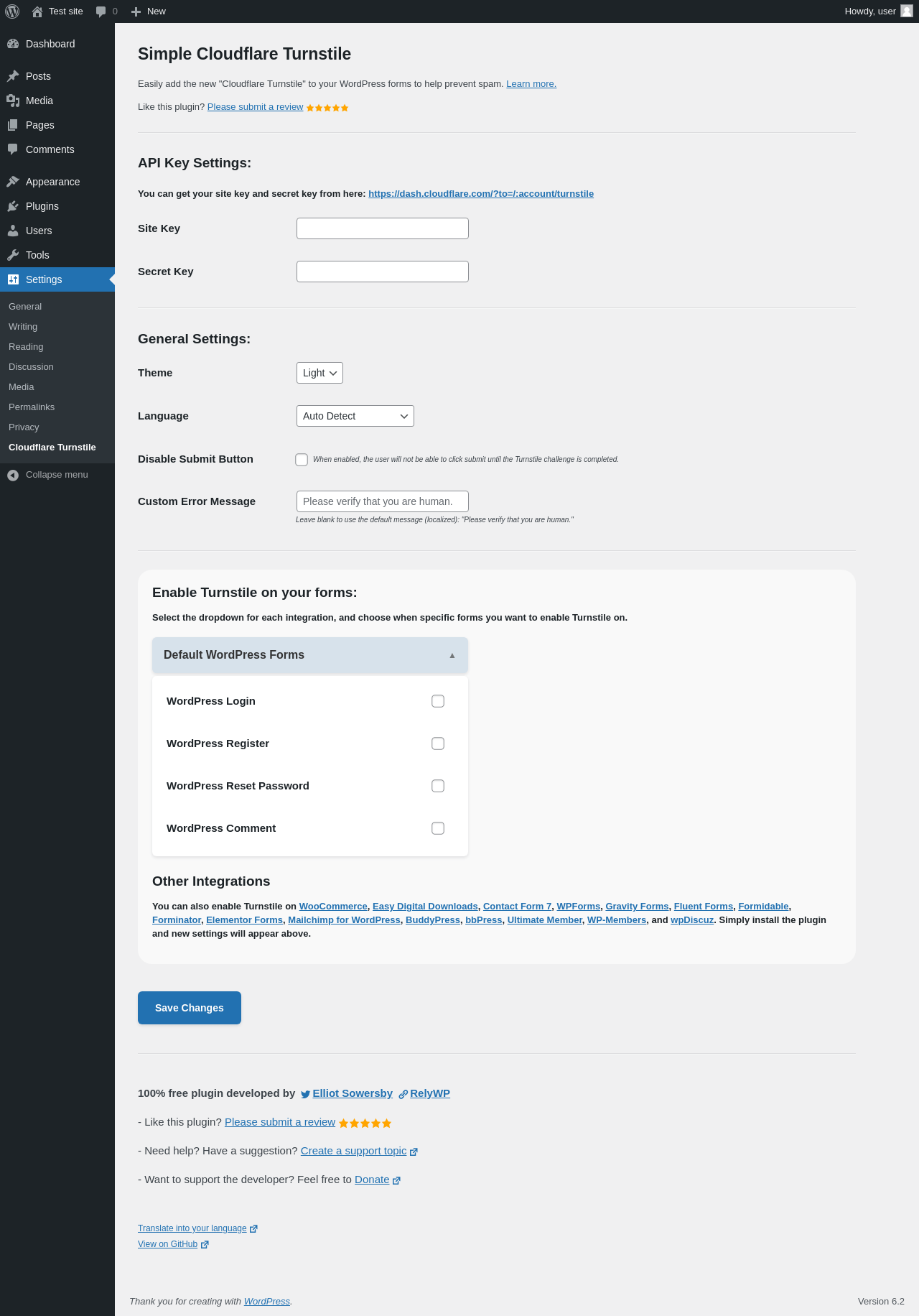Click the Media library sidebar icon
This screenshot has height=1316, width=919.
coord(13,101)
